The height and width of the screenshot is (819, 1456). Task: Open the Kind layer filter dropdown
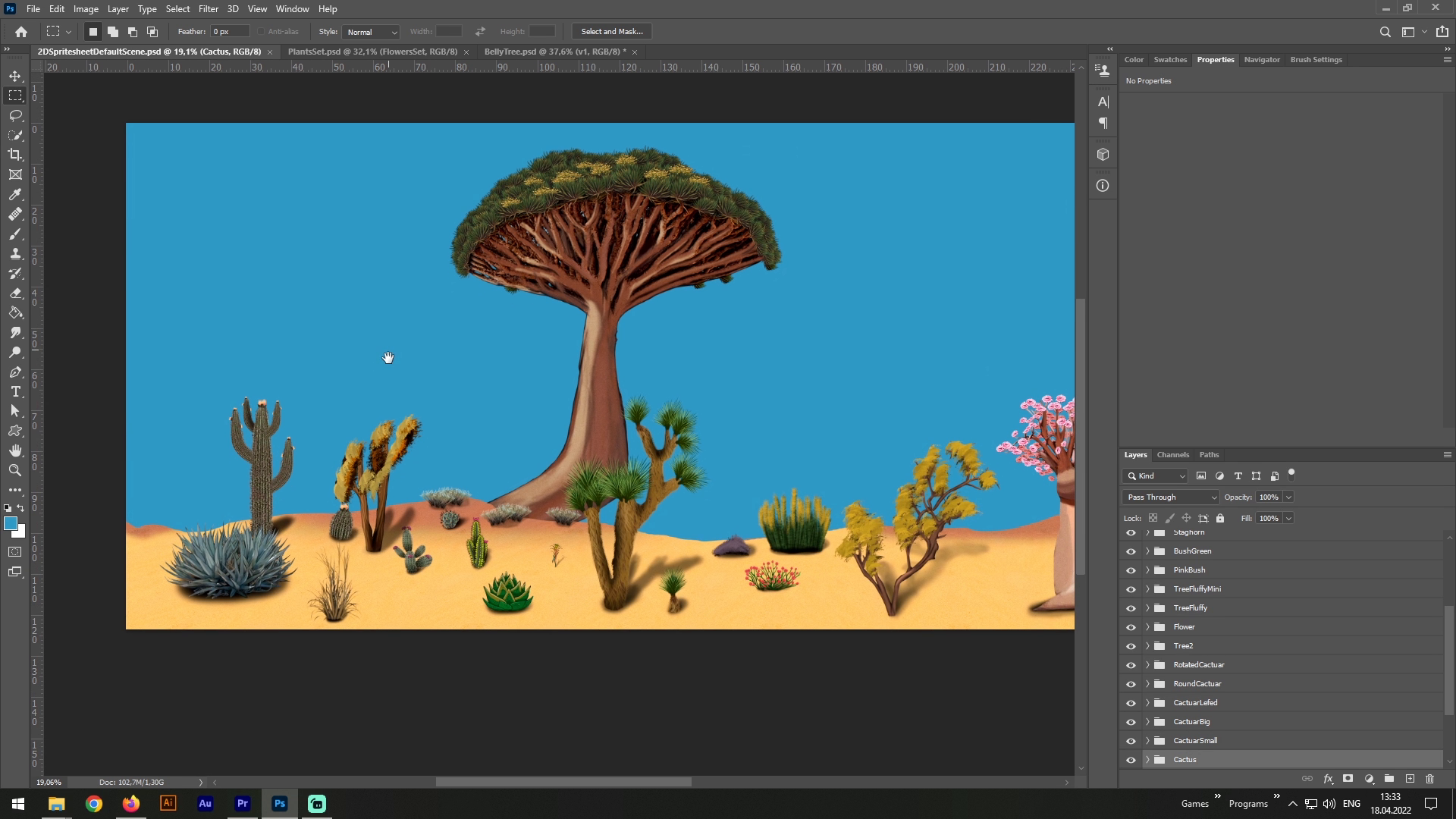pos(1155,476)
